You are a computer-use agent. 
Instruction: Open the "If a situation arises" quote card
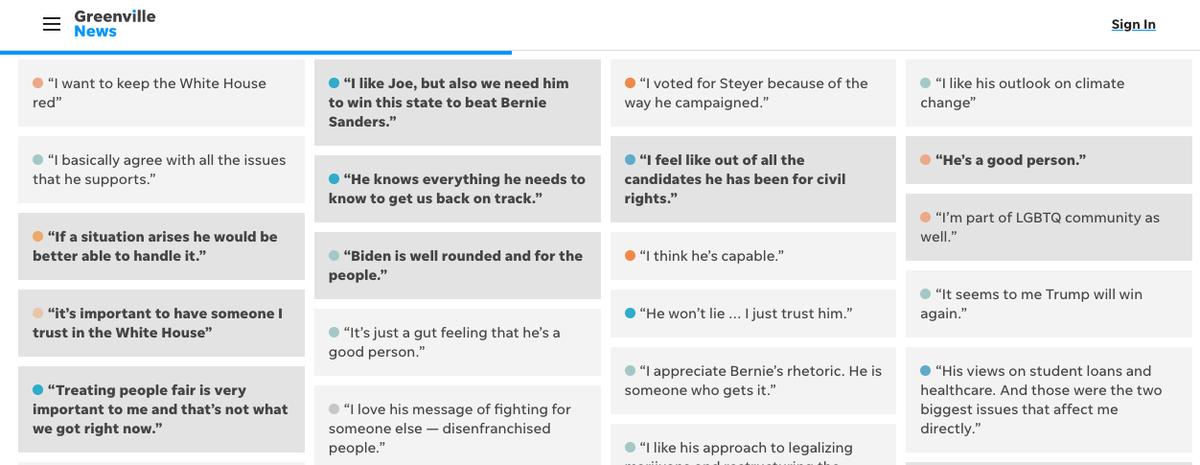click(161, 246)
